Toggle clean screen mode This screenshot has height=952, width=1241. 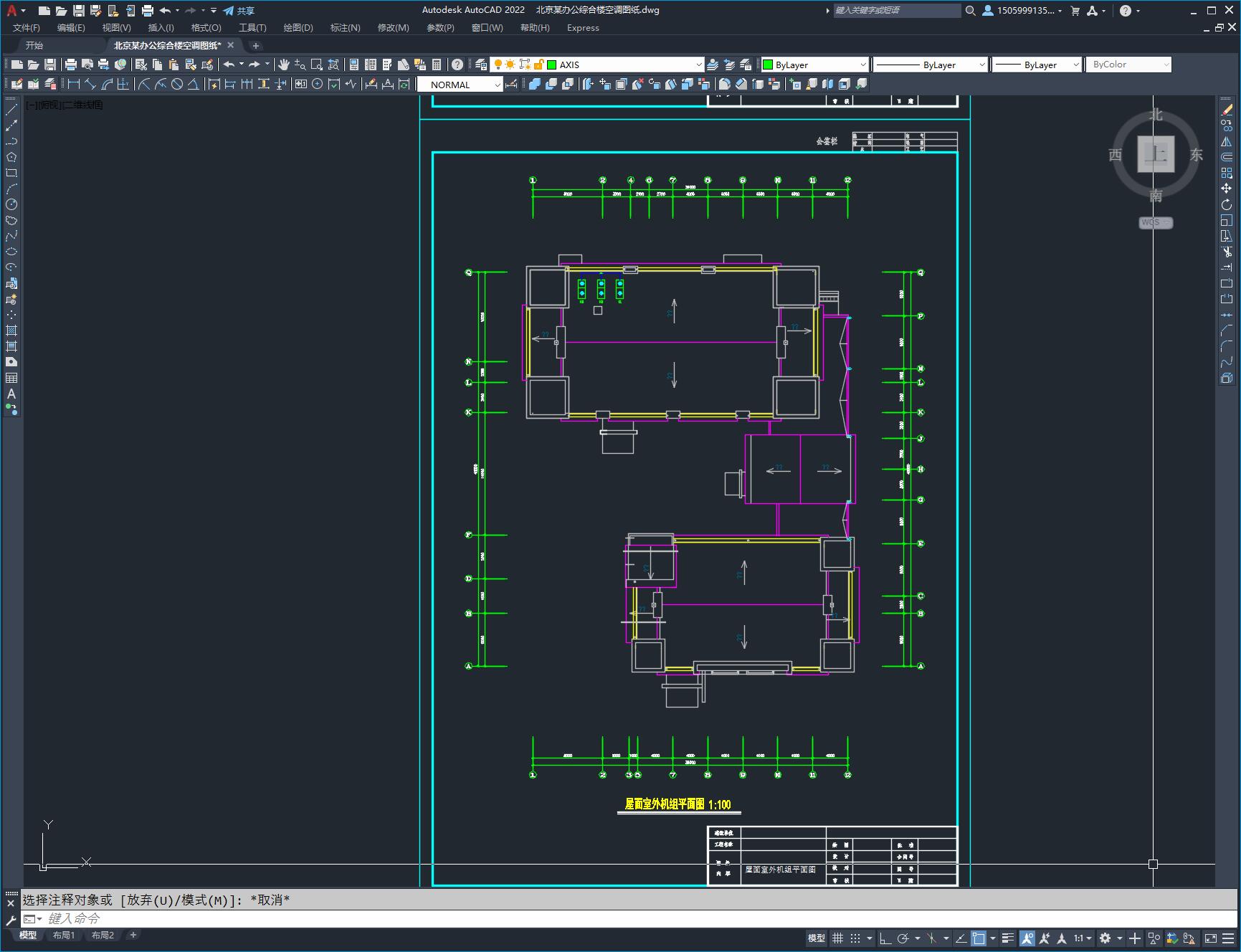(1211, 938)
